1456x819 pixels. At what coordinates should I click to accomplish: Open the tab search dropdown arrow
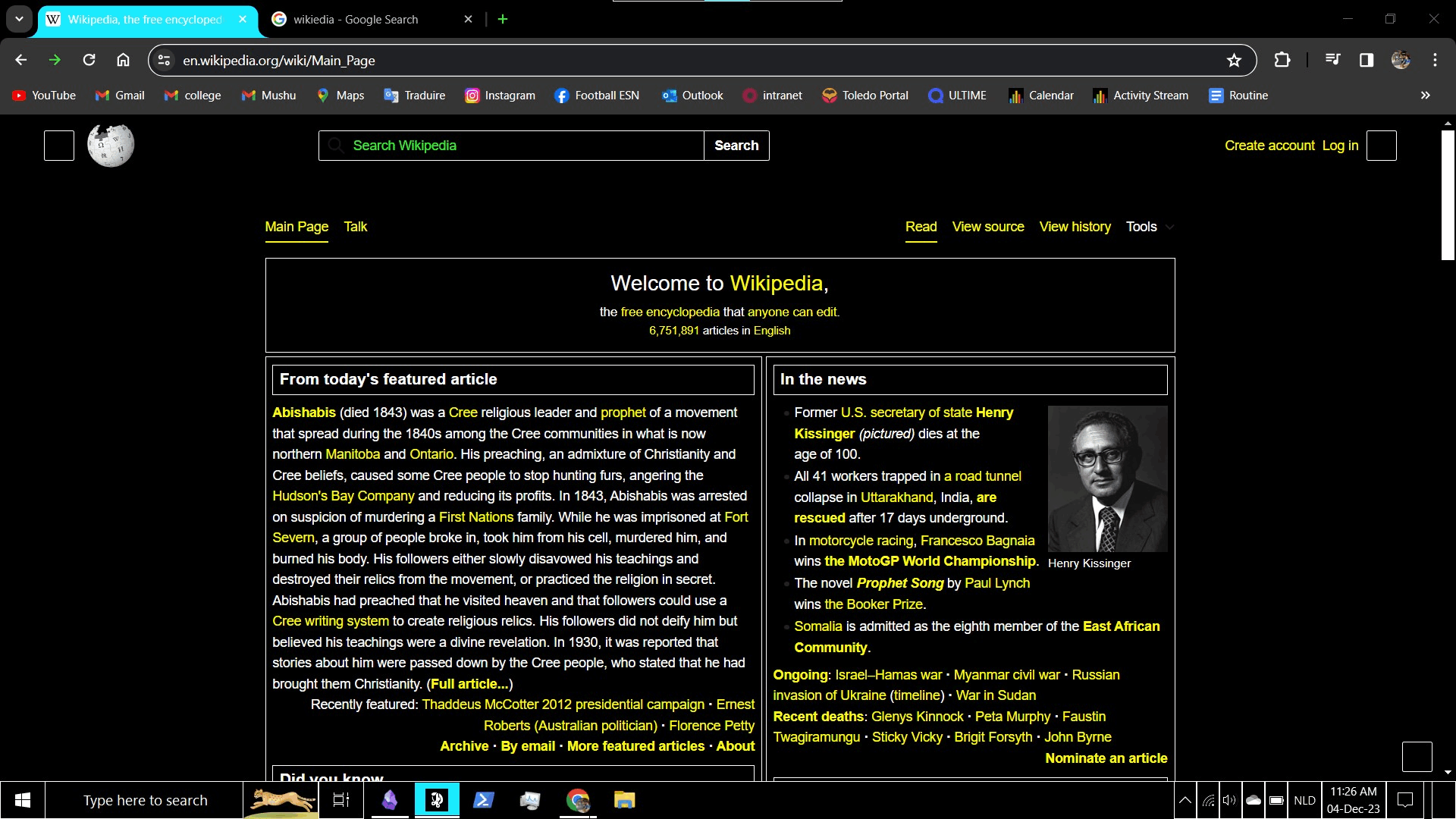click(19, 19)
